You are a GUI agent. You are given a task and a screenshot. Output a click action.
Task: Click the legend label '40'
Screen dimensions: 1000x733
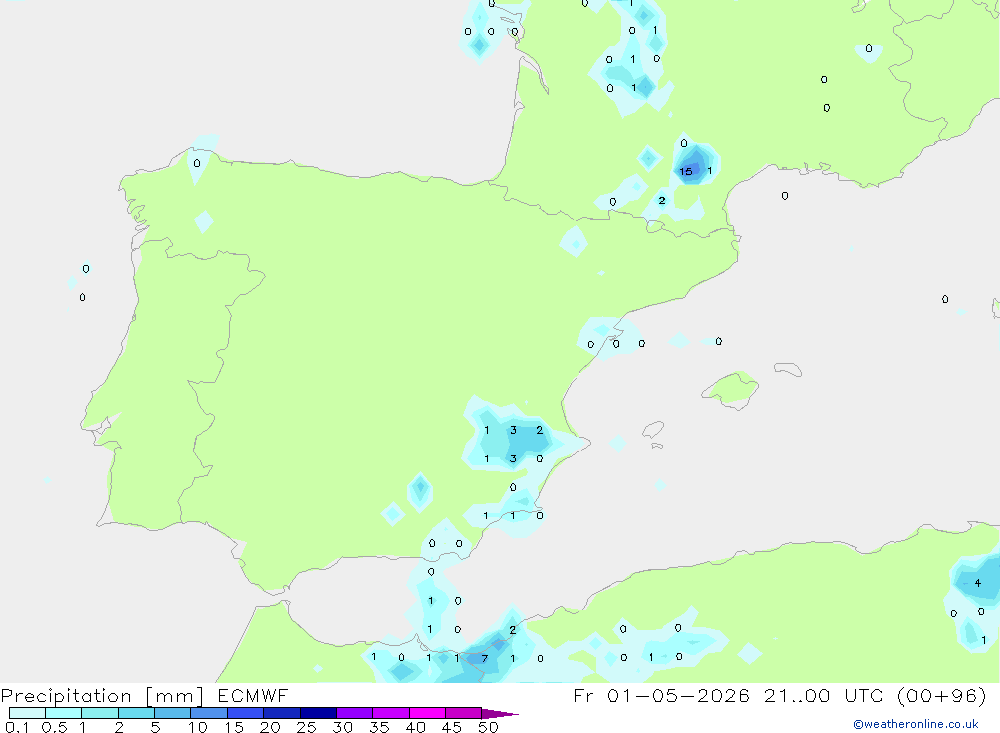(415, 727)
